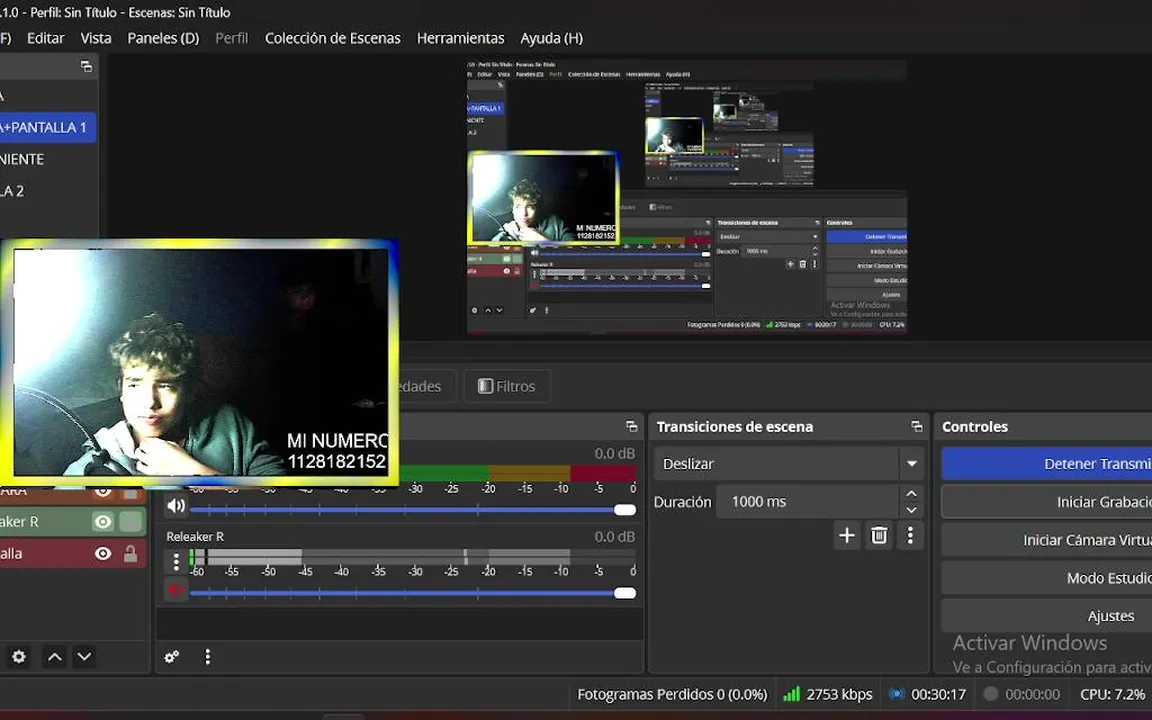Viewport: 1152px width, 720px height.
Task: Open the Deslizar transition dropdown
Action: pos(788,464)
